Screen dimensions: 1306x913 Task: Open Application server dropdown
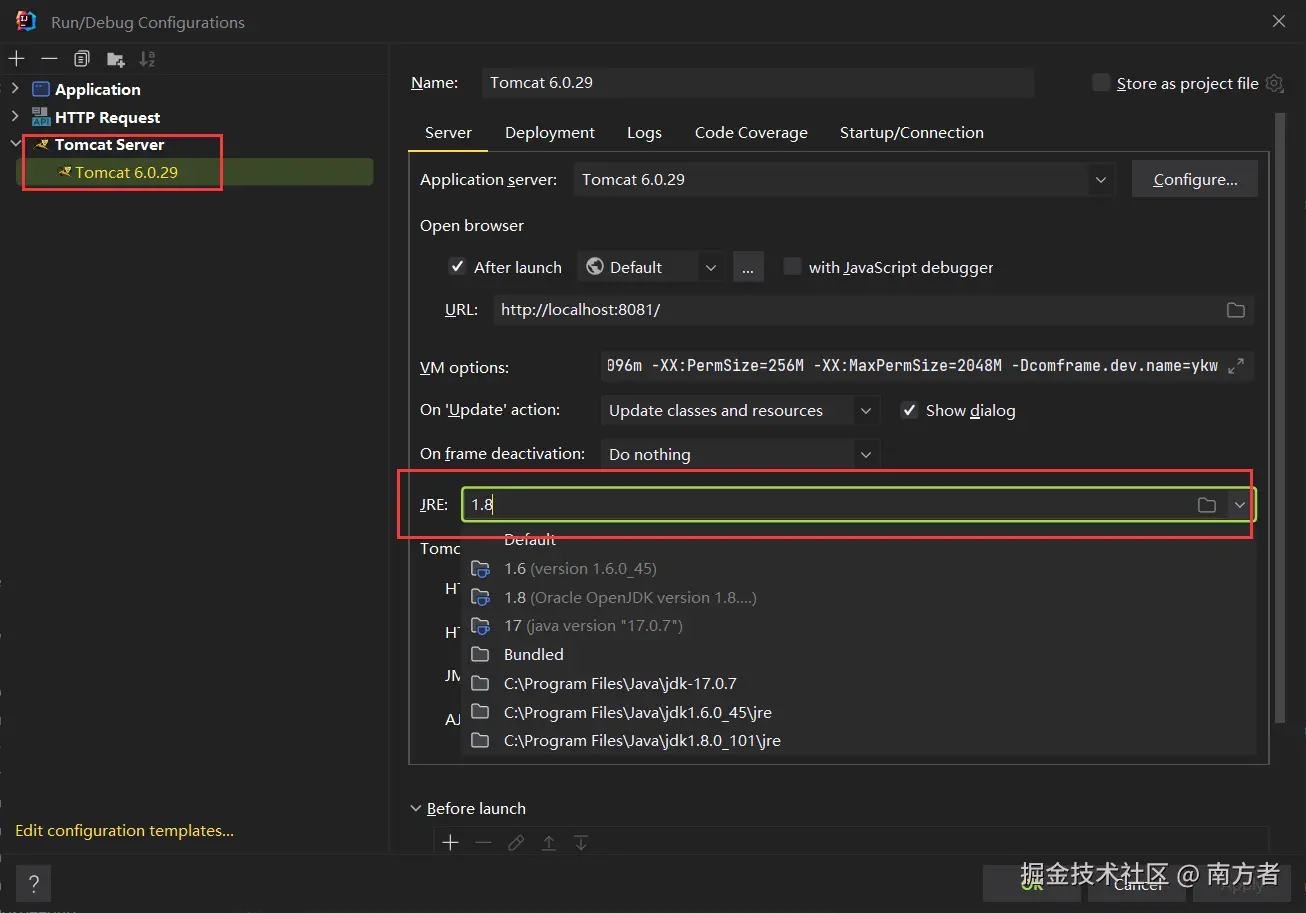pyautogui.click(x=1100, y=180)
